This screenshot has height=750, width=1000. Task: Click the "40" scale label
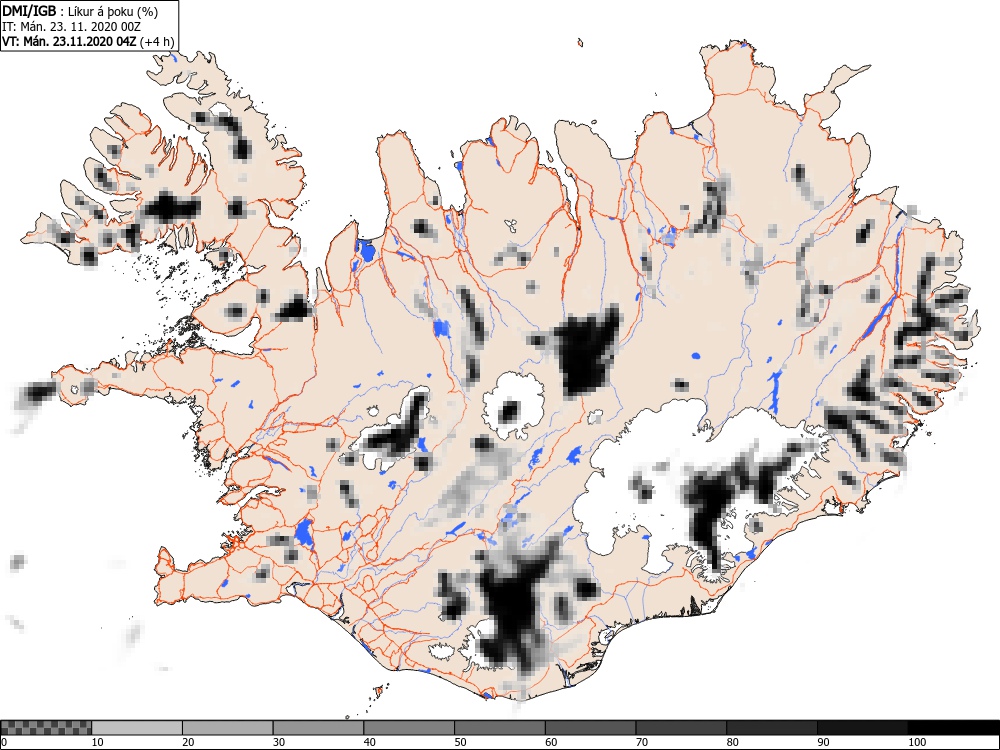tap(369, 742)
